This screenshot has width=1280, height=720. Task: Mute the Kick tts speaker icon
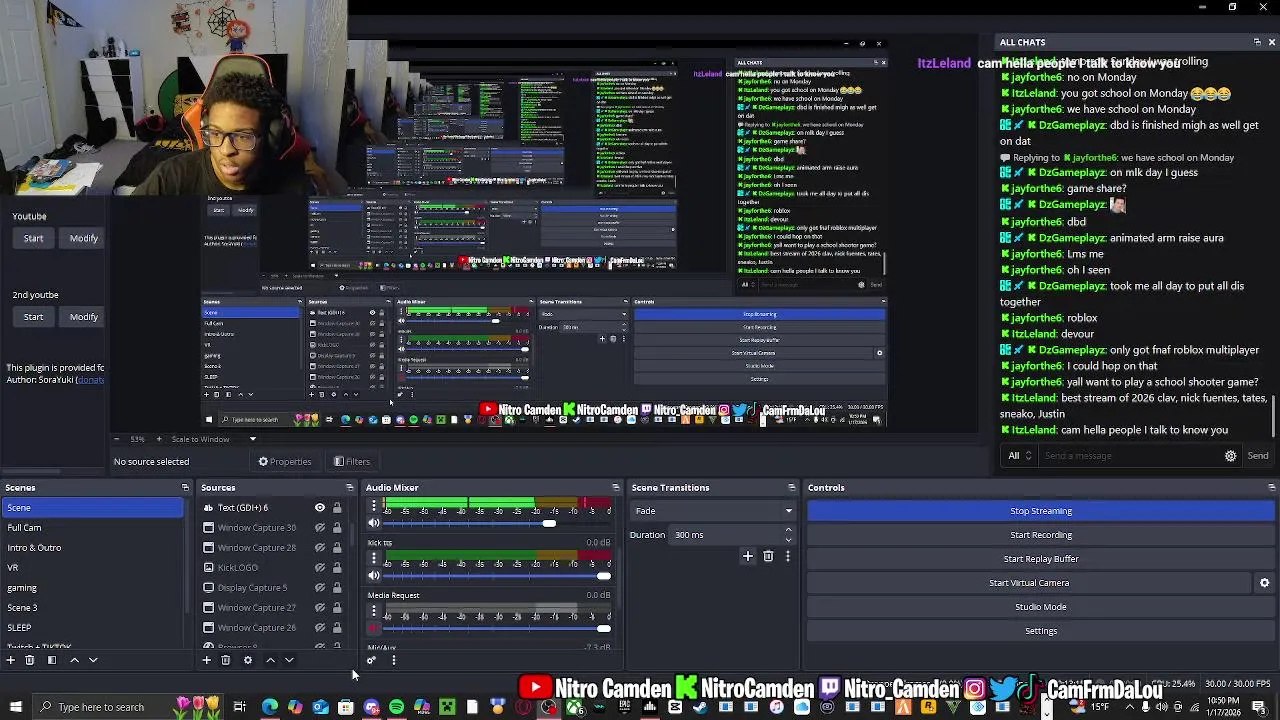[x=374, y=575]
